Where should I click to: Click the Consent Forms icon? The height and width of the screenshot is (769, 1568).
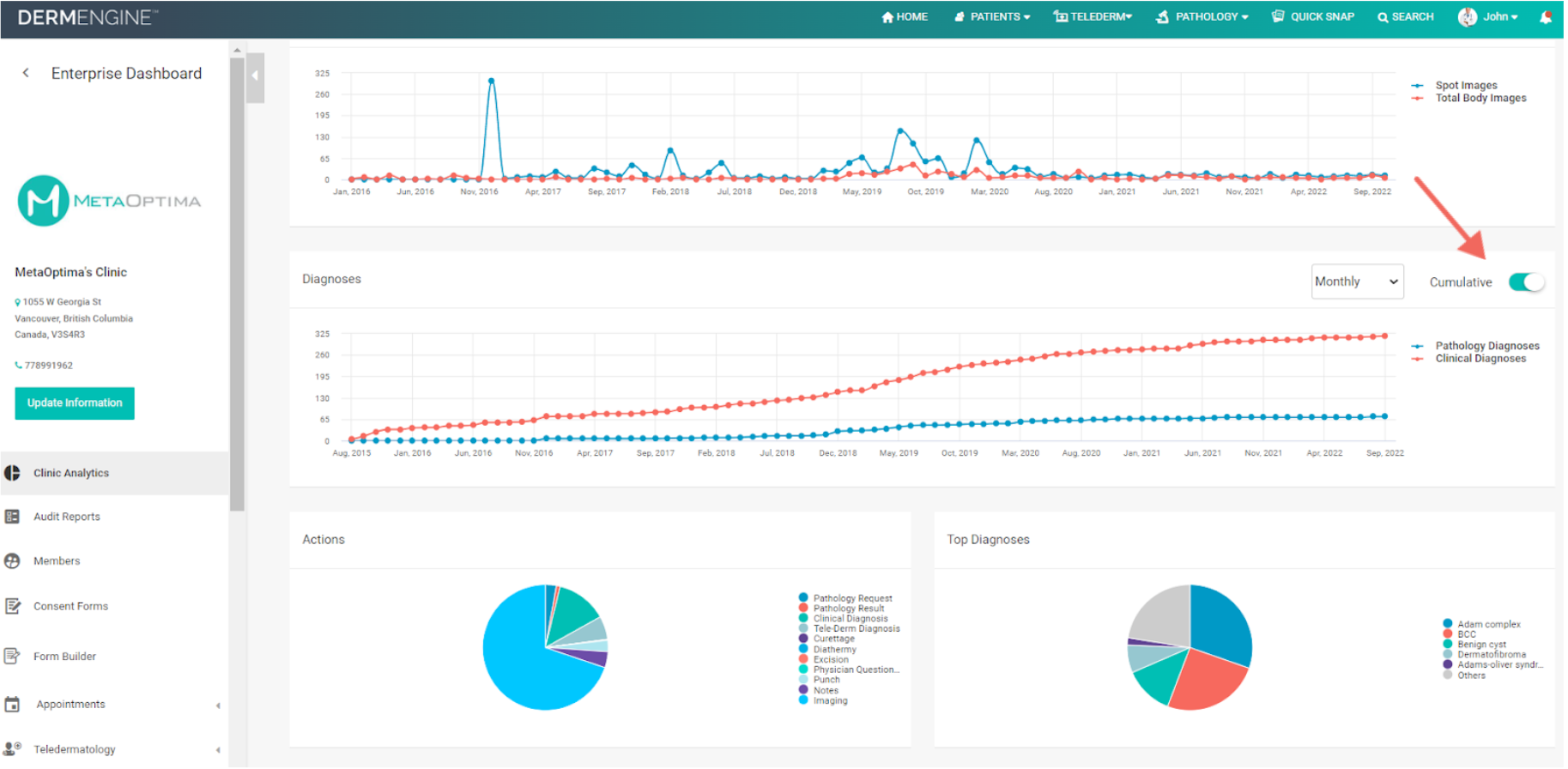coord(12,607)
